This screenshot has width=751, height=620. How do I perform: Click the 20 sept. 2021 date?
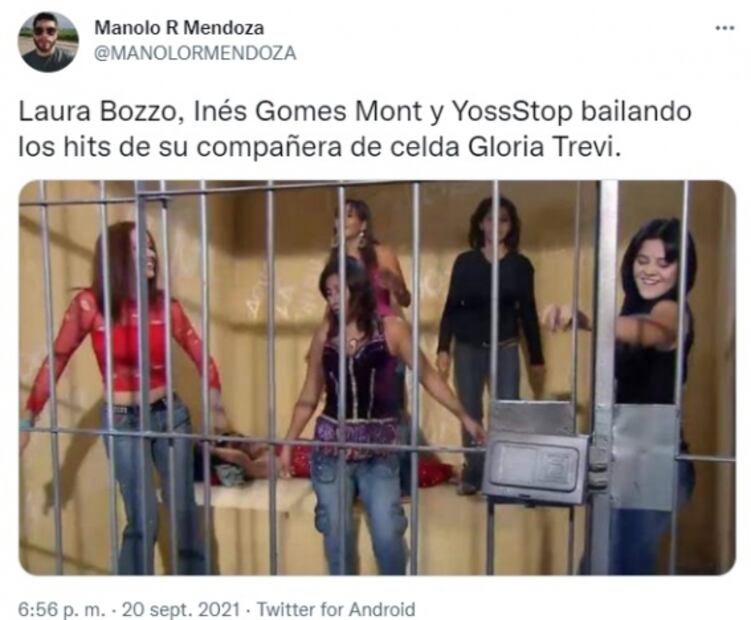coord(181,609)
